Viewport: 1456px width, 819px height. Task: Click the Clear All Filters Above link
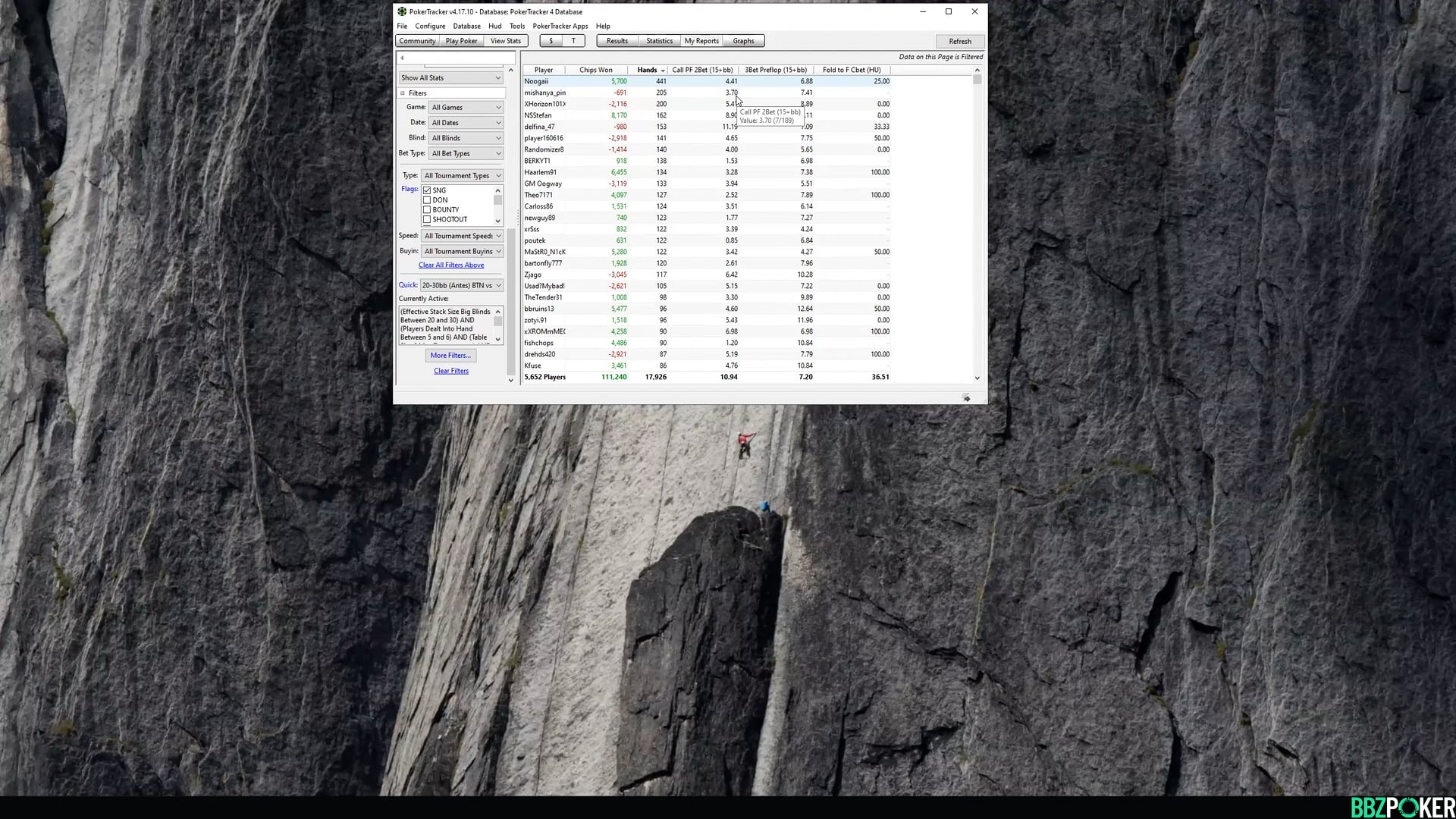[x=451, y=265]
